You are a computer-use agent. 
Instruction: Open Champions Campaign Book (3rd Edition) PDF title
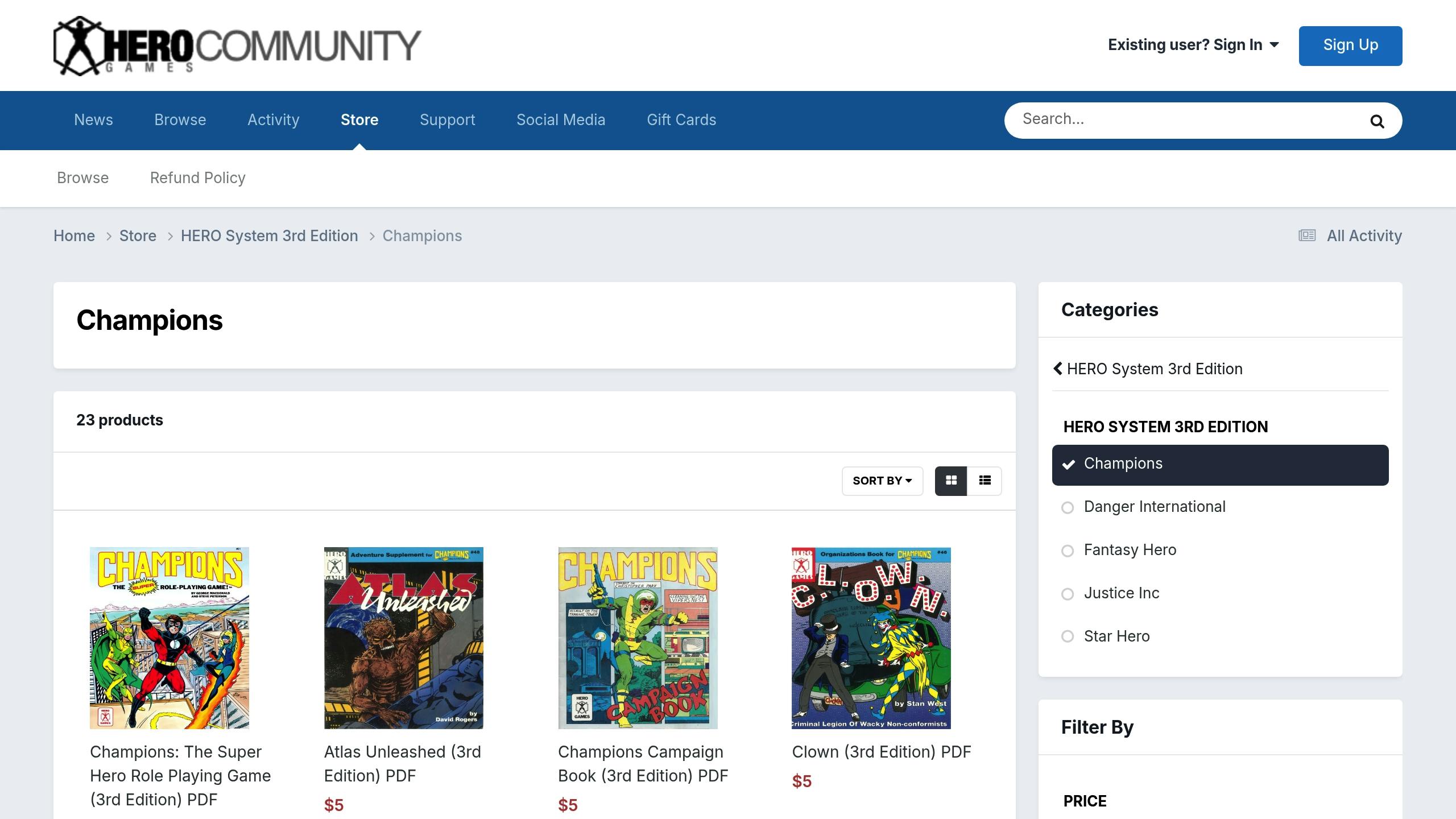coord(643,764)
